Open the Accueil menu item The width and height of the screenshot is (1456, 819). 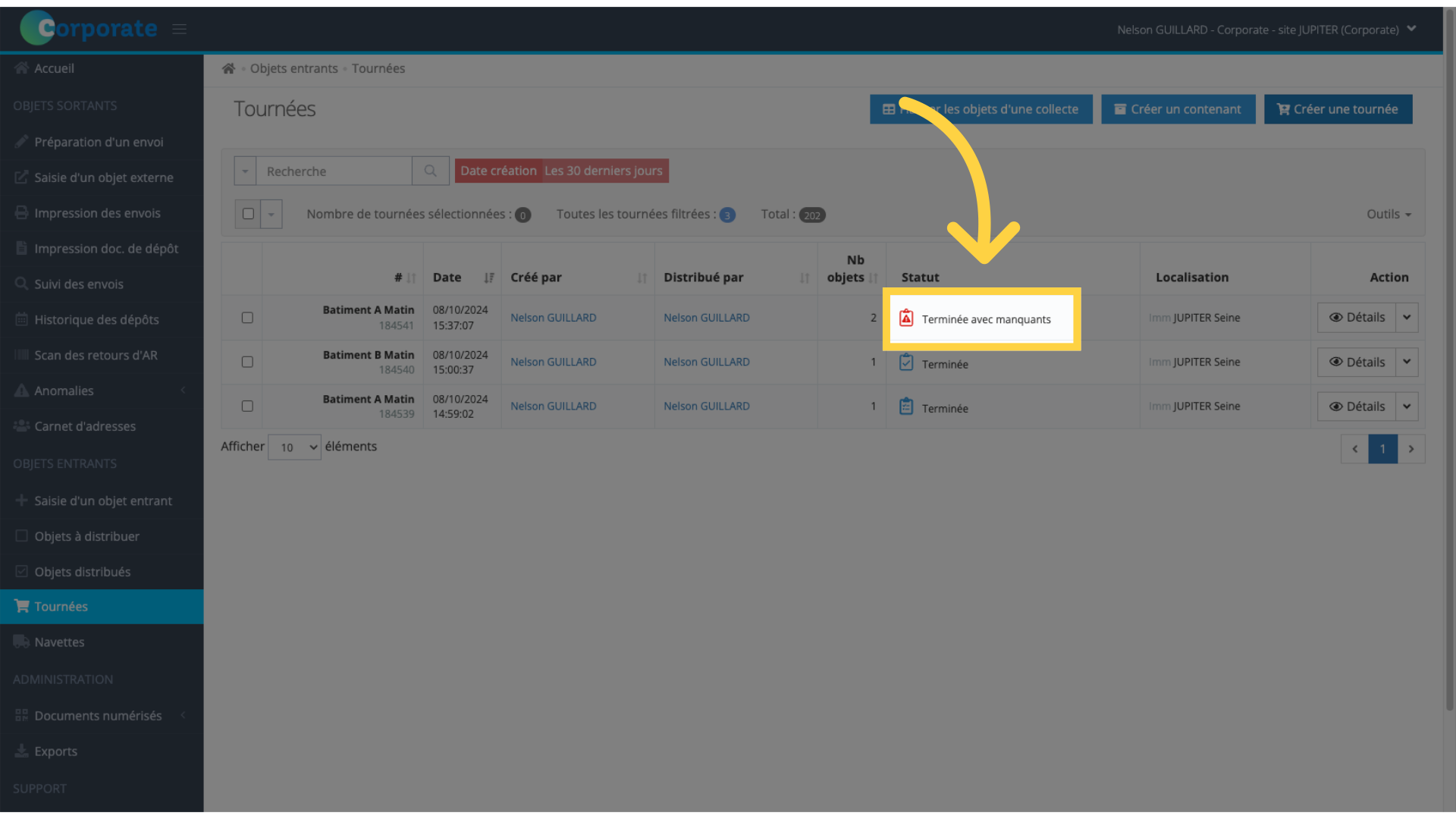55,67
